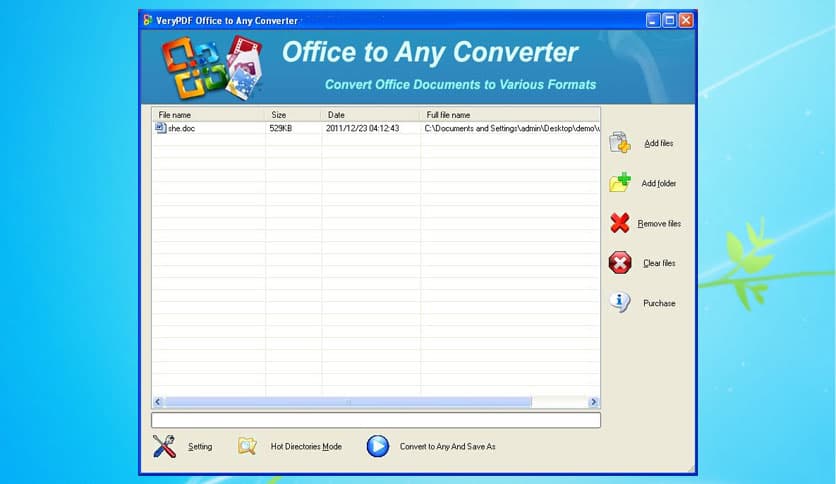Maximize the VeryPDF converter window
The width and height of the screenshot is (836, 484).
(669, 20)
